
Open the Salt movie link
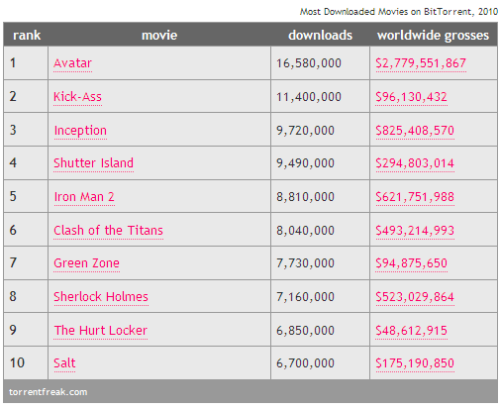click(65, 363)
